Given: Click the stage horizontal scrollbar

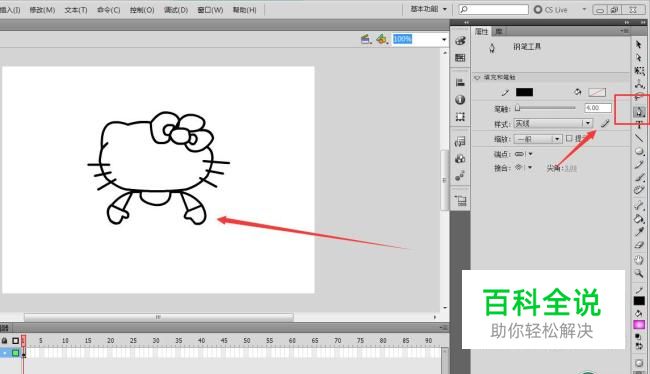Looking at the screenshot, I should tap(159, 317).
